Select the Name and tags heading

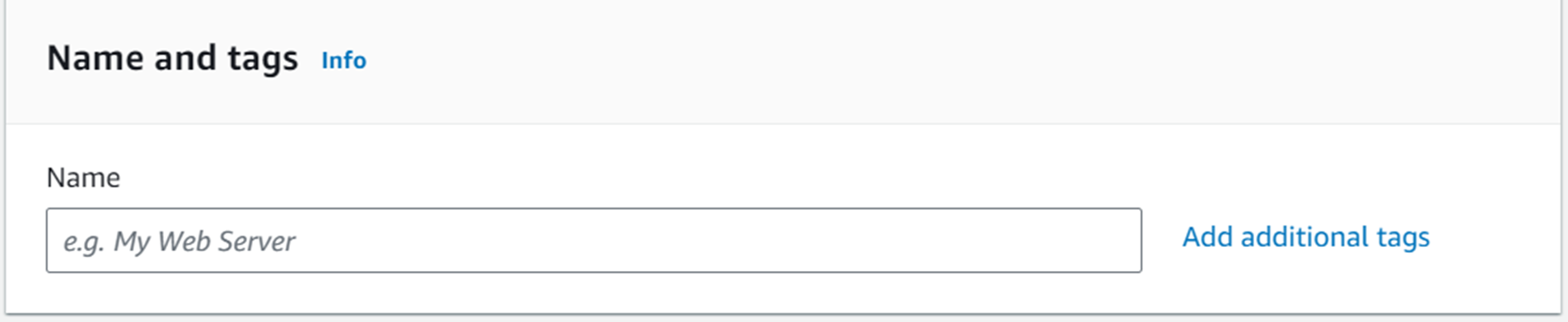pos(172,58)
